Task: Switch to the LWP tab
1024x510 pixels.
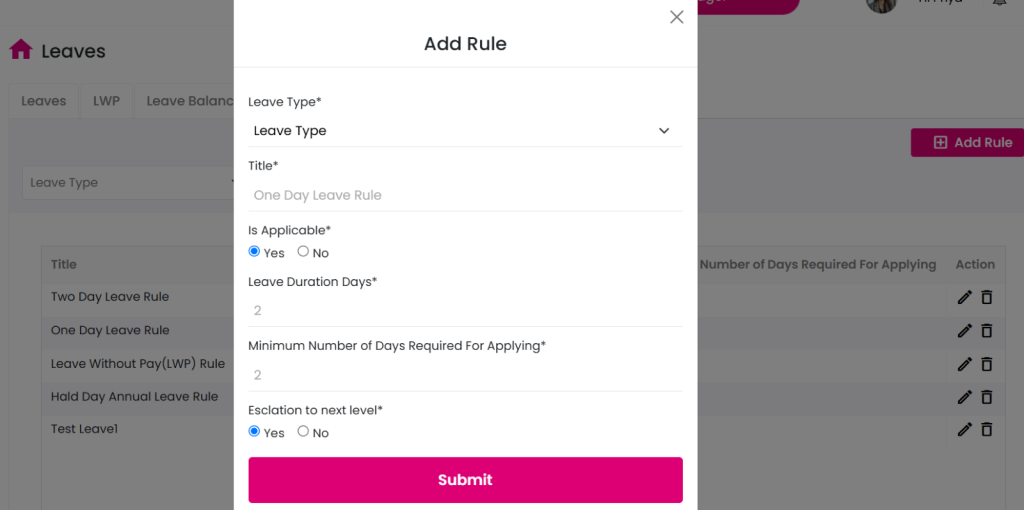Action: tap(106, 101)
